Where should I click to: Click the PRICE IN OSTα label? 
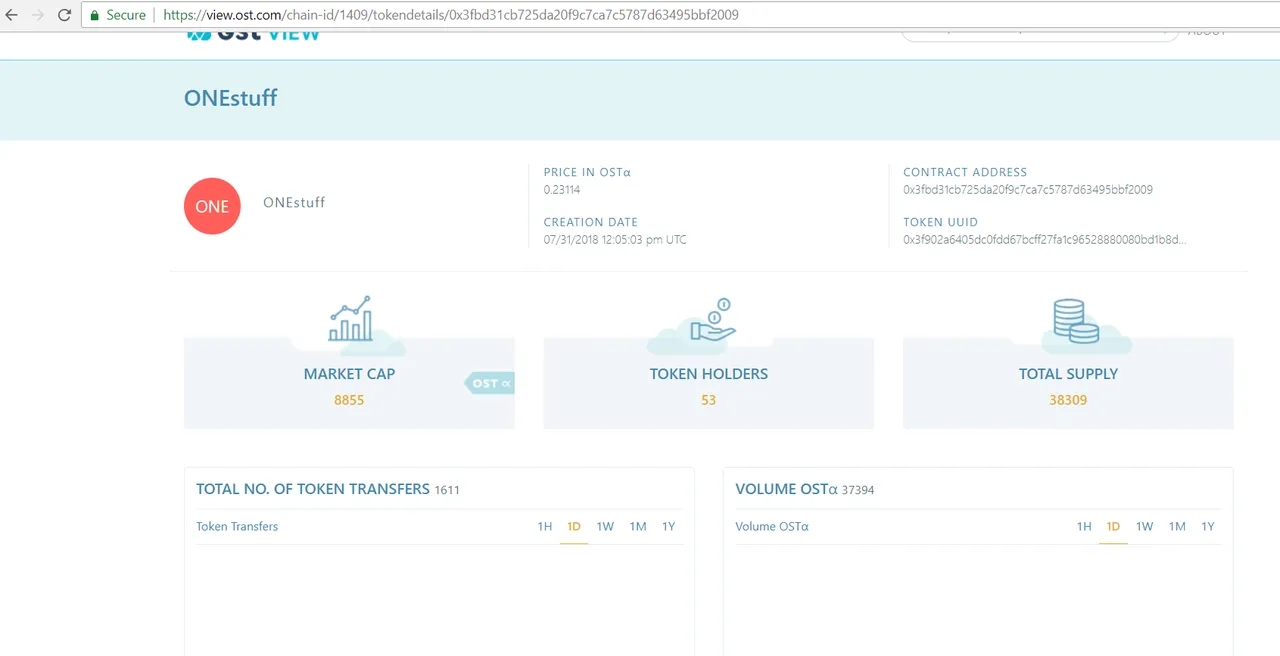point(588,172)
